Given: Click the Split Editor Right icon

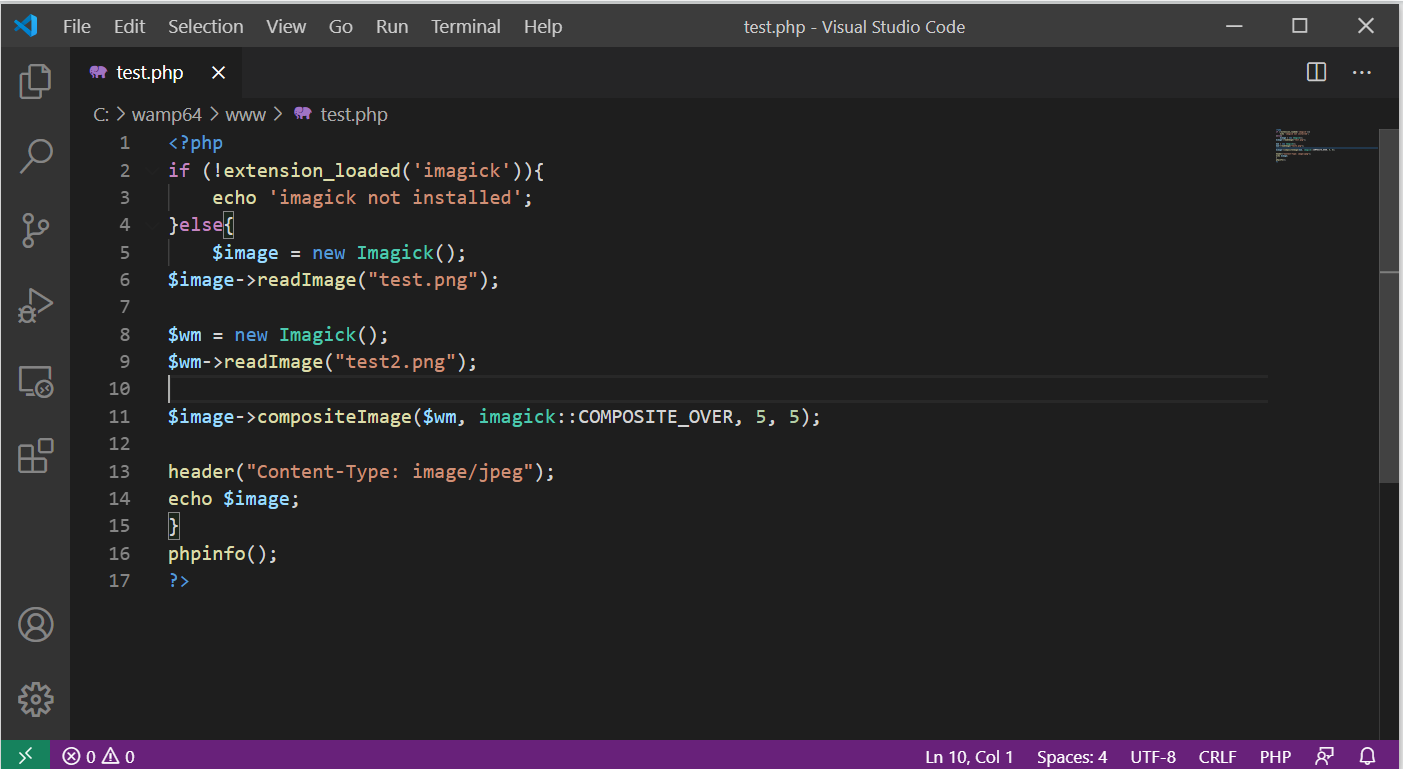Looking at the screenshot, I should pos(1317,72).
